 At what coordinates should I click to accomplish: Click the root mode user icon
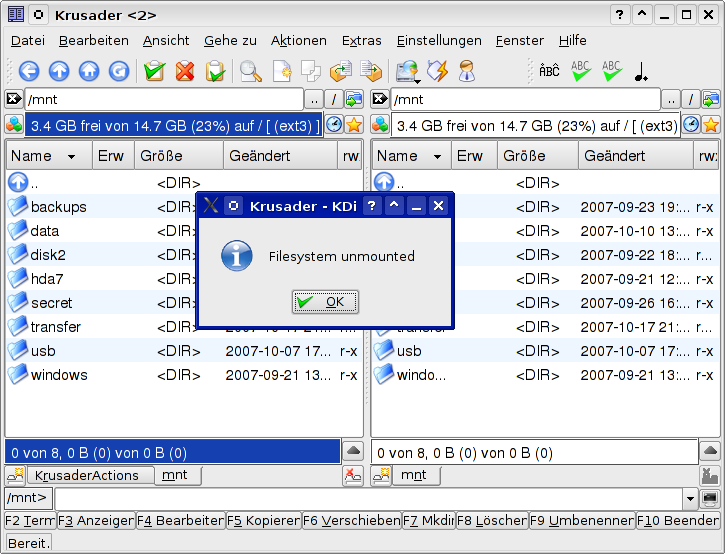coord(467,71)
